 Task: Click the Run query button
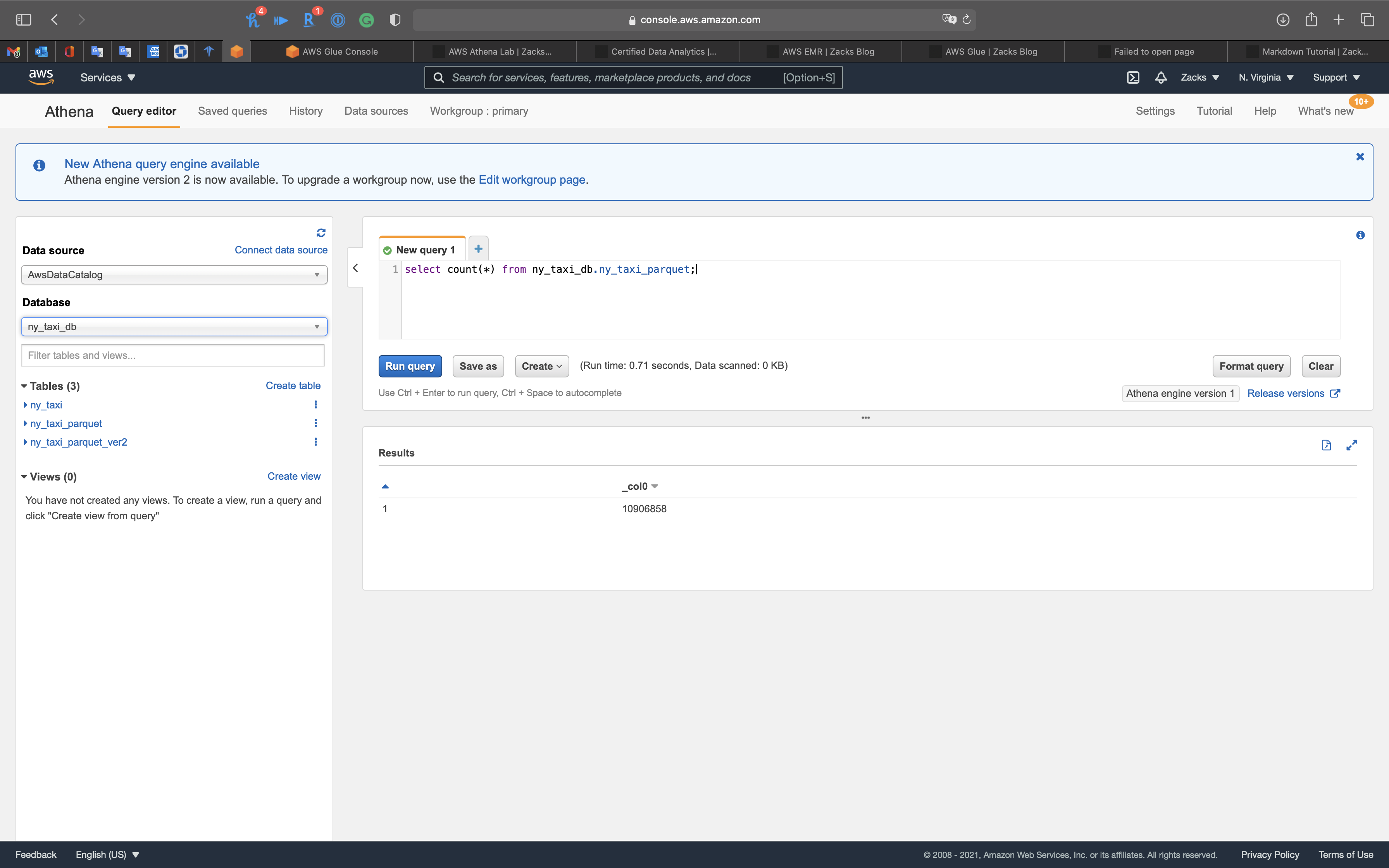click(410, 366)
